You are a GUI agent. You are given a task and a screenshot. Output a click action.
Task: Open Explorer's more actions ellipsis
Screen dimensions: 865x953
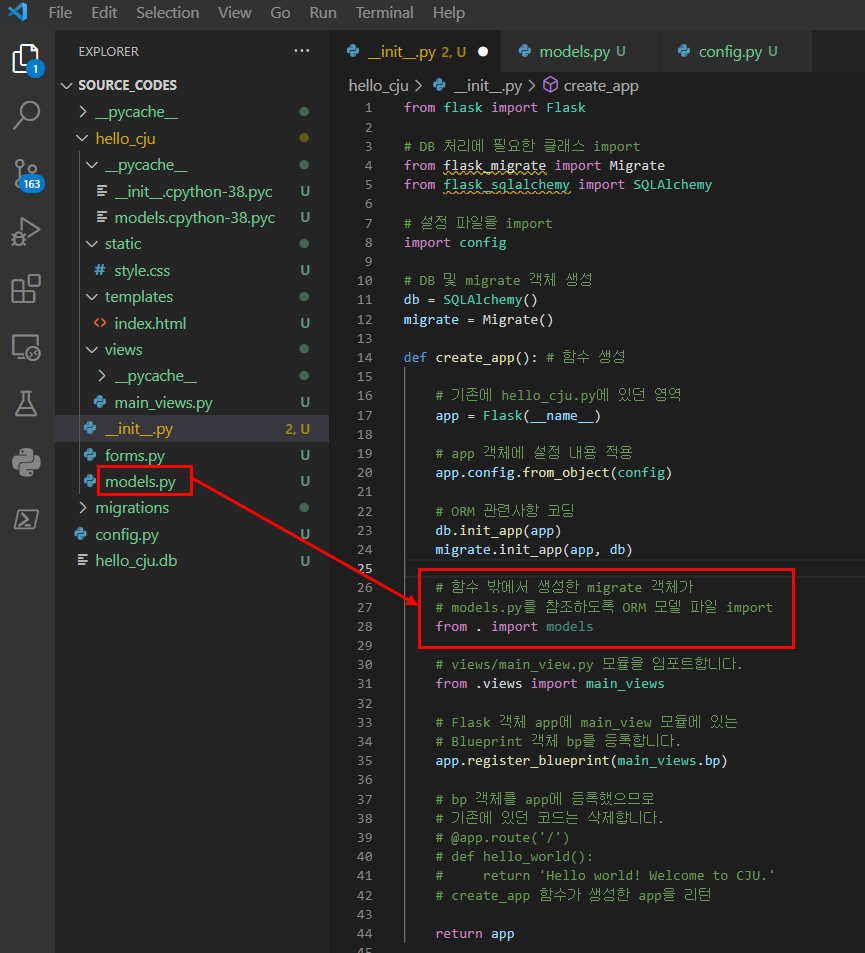[x=302, y=51]
